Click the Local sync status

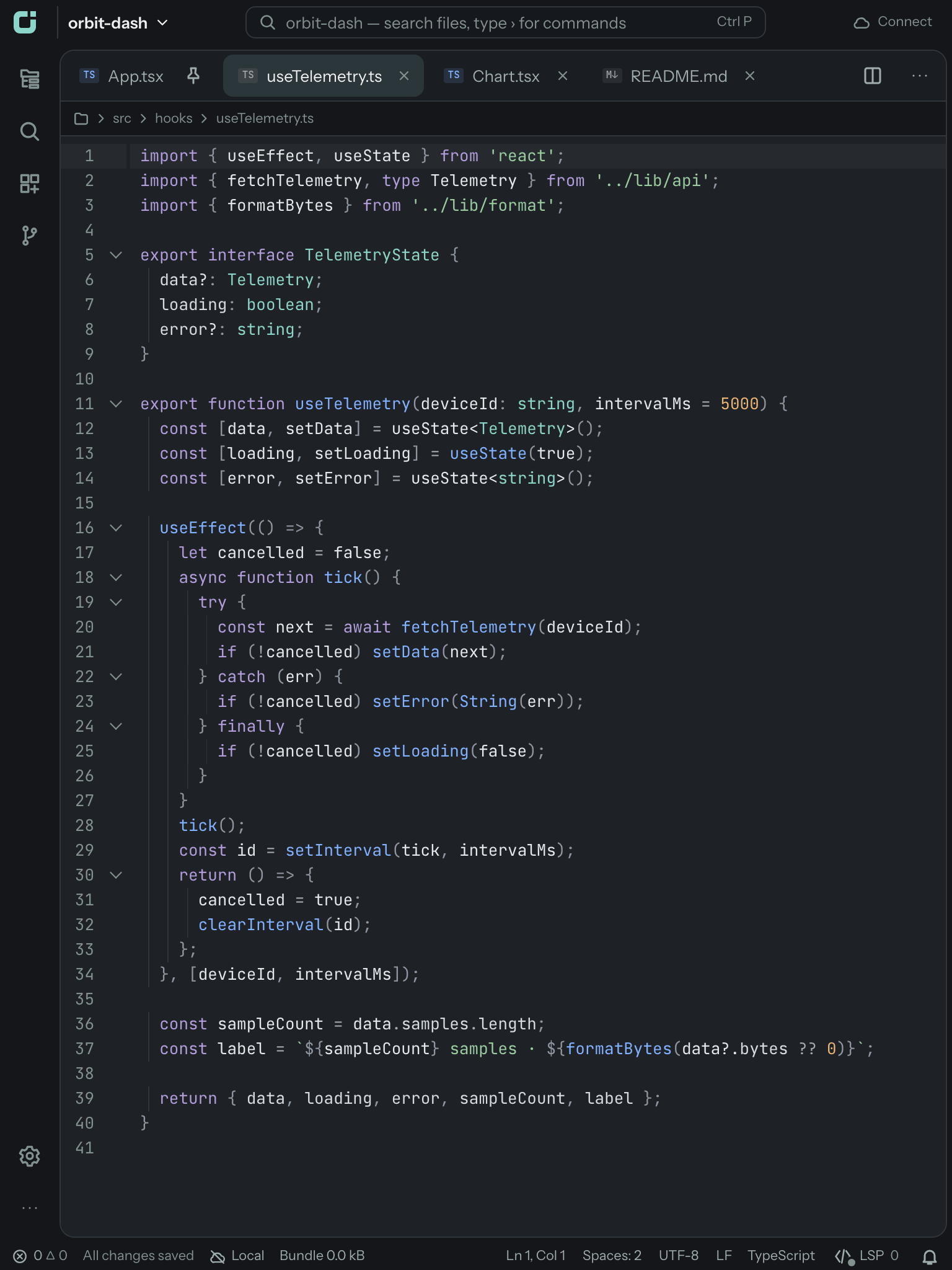click(x=237, y=1256)
